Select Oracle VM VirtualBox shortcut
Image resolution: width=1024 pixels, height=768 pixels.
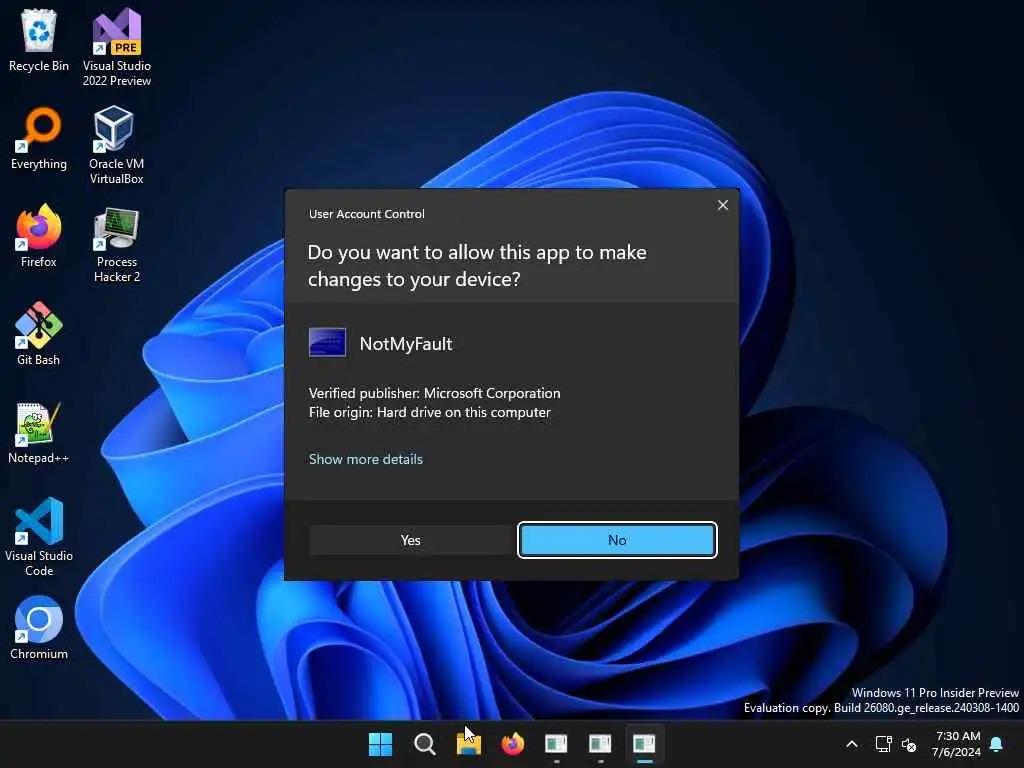click(117, 145)
